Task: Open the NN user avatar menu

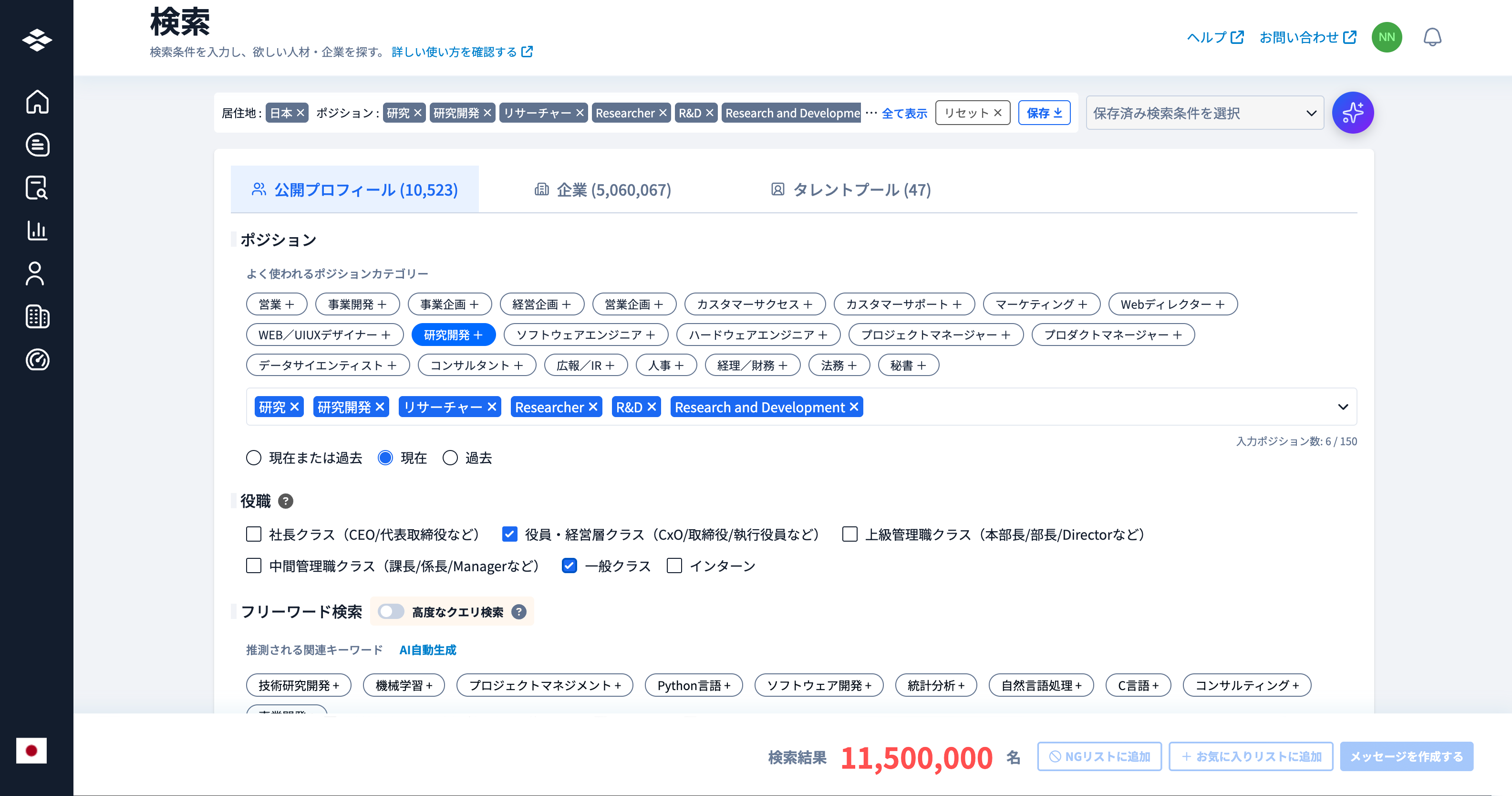Action: tap(1387, 37)
